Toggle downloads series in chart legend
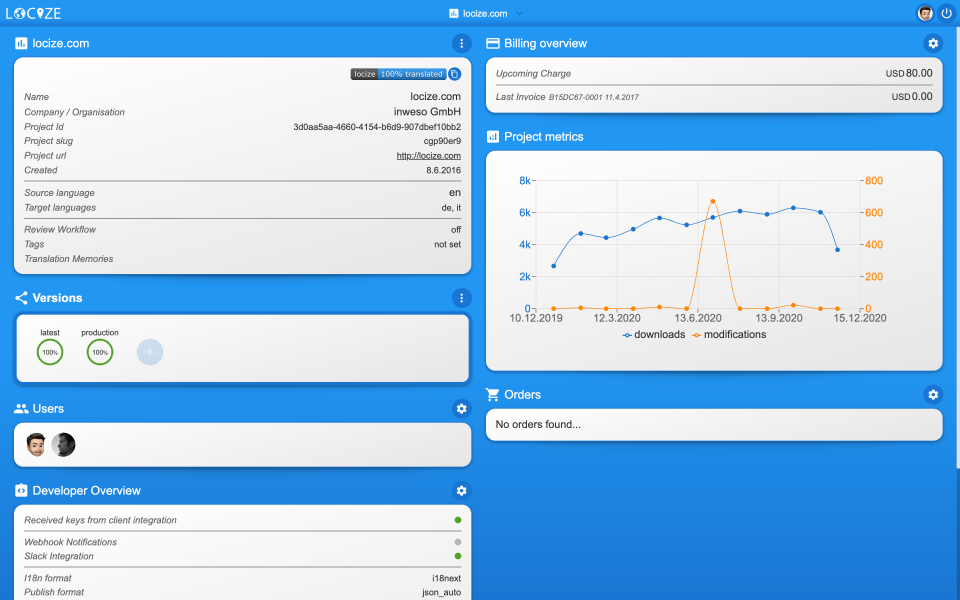Viewport: 960px width, 600px height. [654, 334]
